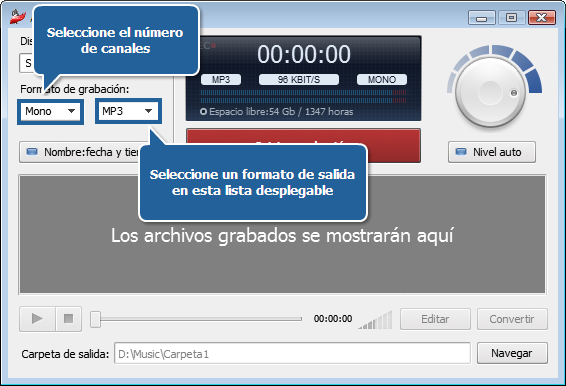566x386 pixels.
Task: Adjust the round recording level knob
Action: [x=490, y=92]
